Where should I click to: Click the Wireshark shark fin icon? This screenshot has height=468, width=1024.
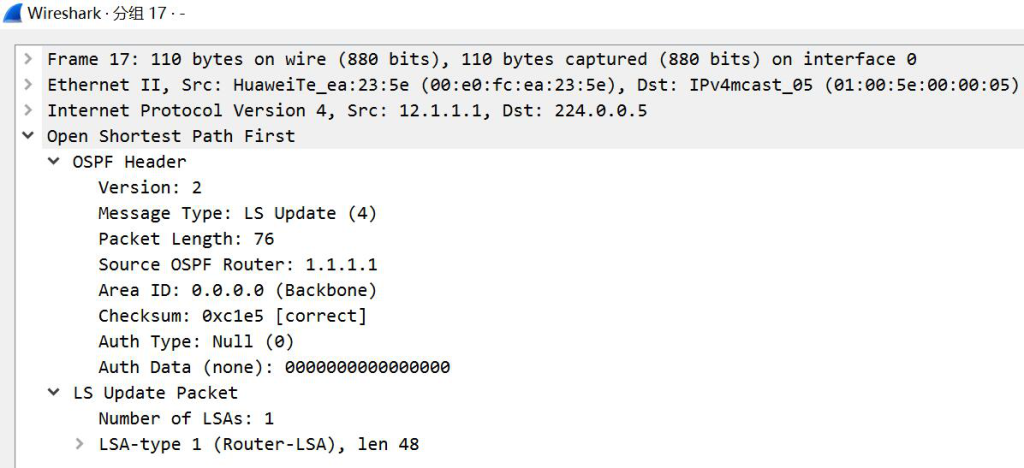click(x=12, y=13)
